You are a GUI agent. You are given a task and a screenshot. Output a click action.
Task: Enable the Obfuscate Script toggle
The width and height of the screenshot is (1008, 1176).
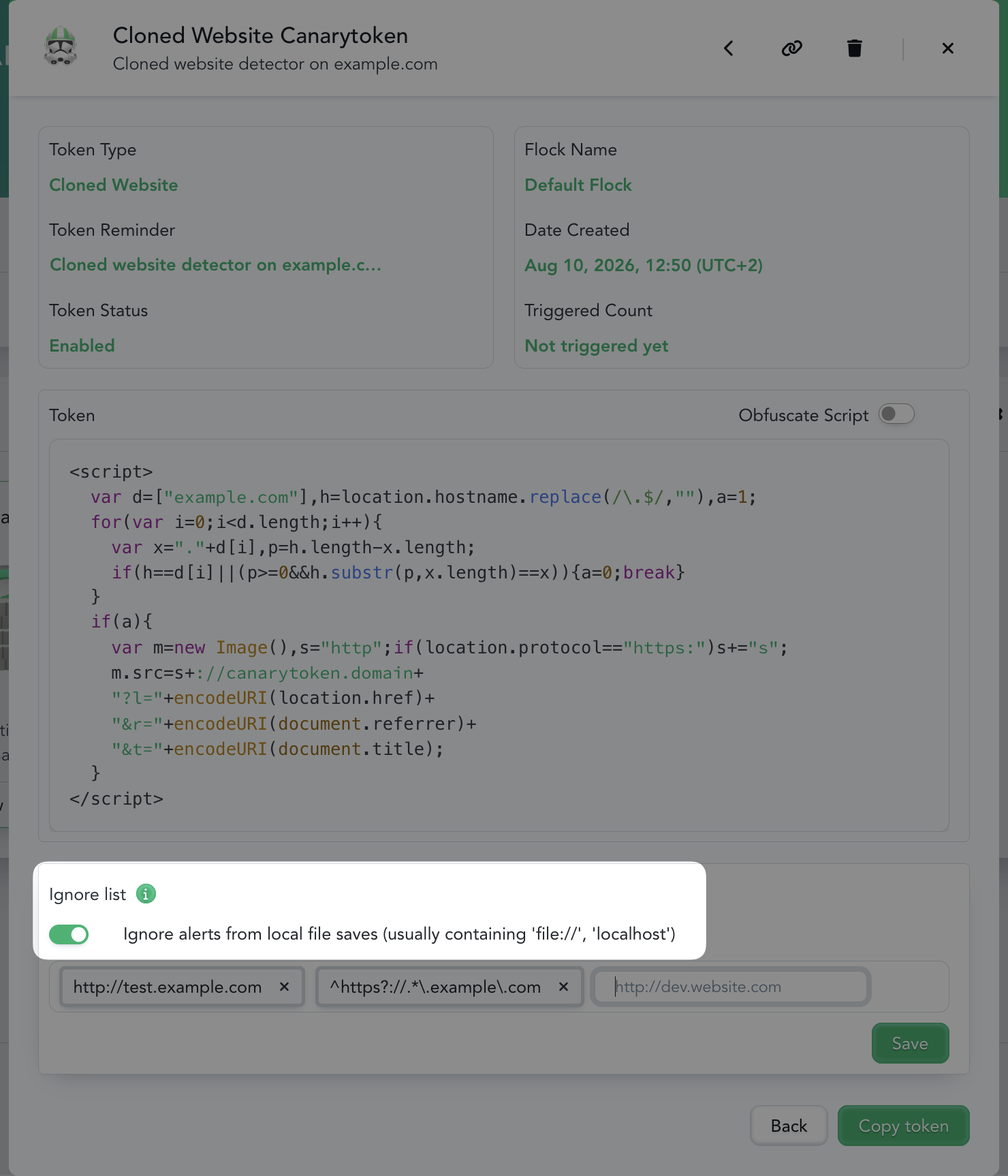tap(896, 414)
